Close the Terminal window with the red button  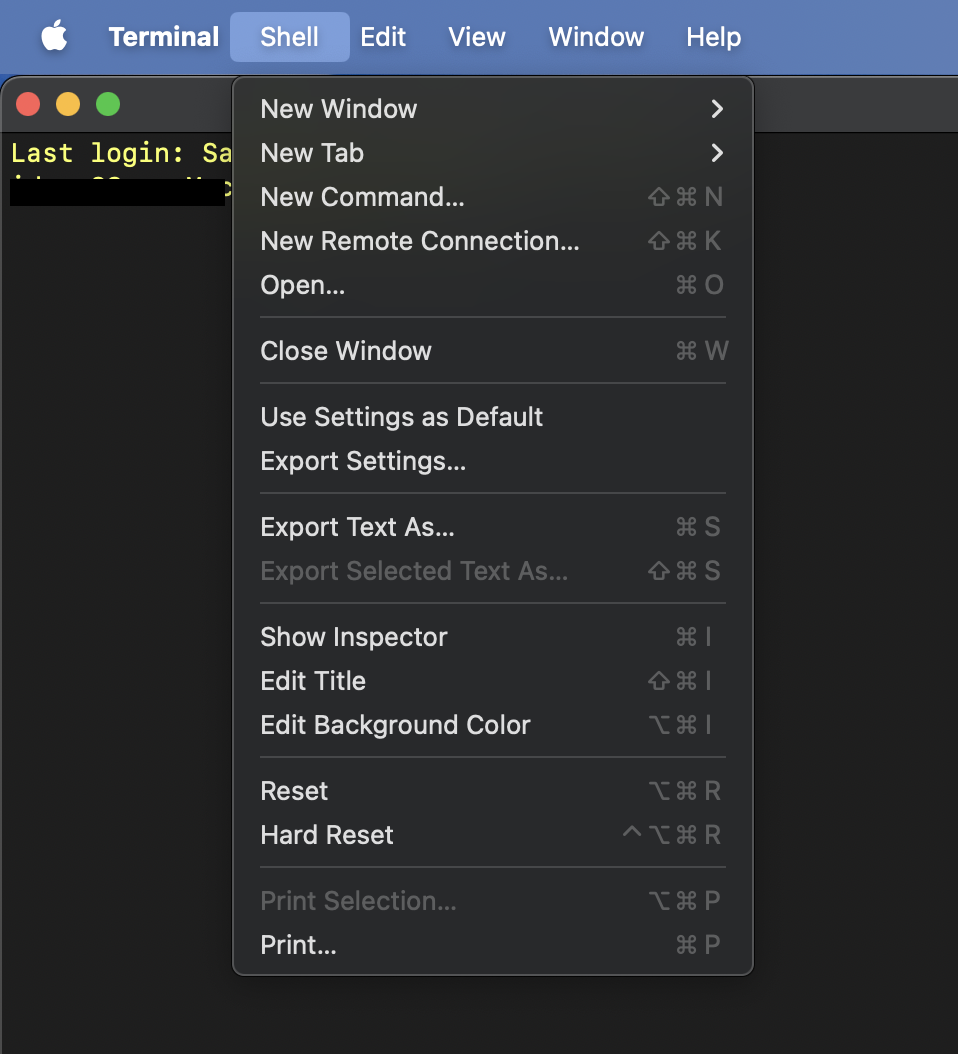(28, 104)
